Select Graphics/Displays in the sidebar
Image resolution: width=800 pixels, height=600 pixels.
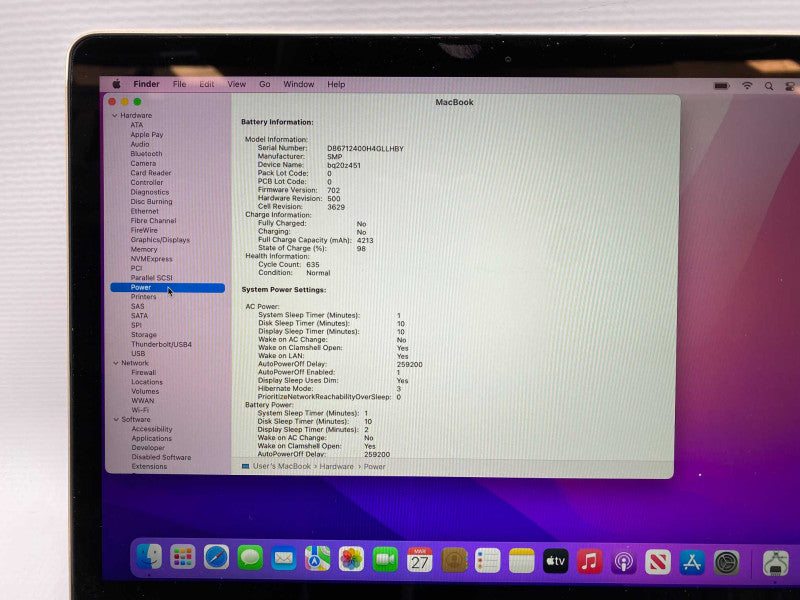[160, 240]
